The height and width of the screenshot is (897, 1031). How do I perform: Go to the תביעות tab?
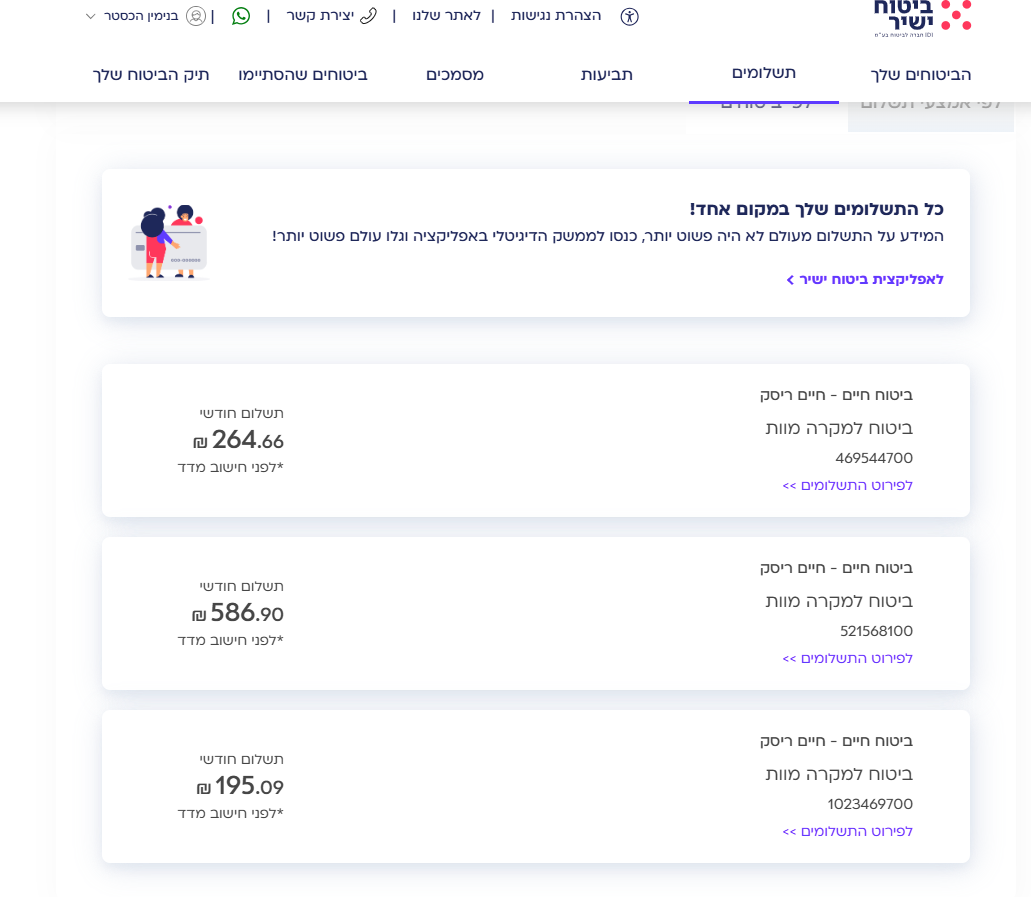point(607,74)
